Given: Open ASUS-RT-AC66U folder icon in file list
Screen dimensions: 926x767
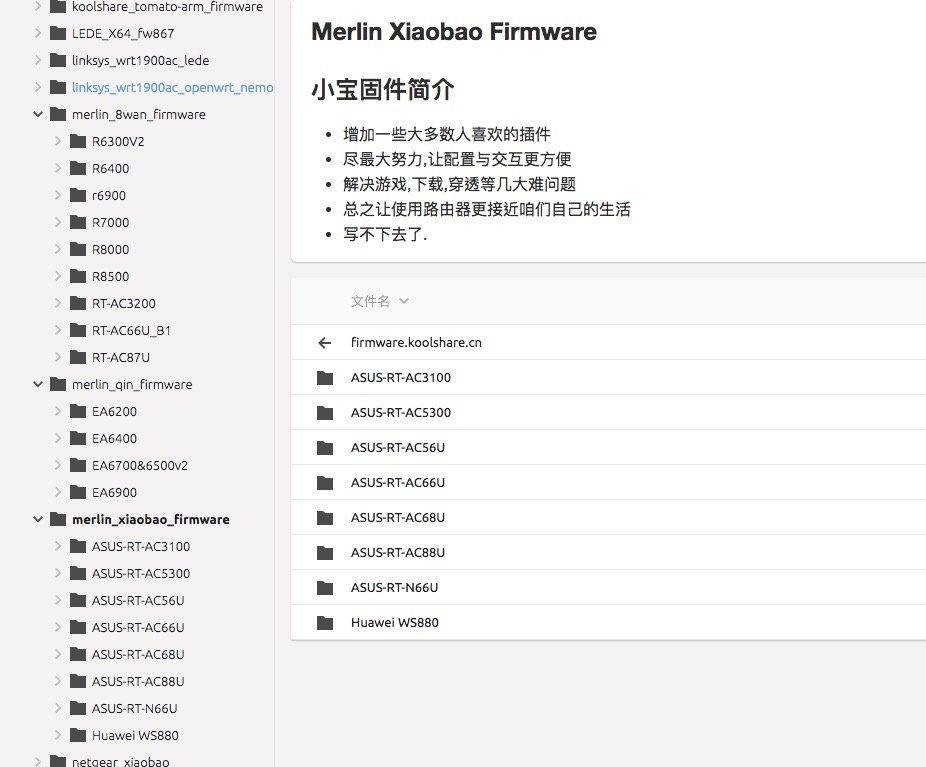Looking at the screenshot, I should pos(325,483).
